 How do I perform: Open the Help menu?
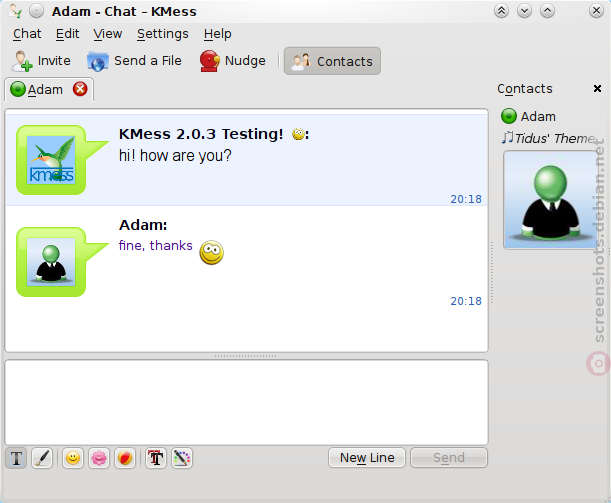(x=217, y=34)
